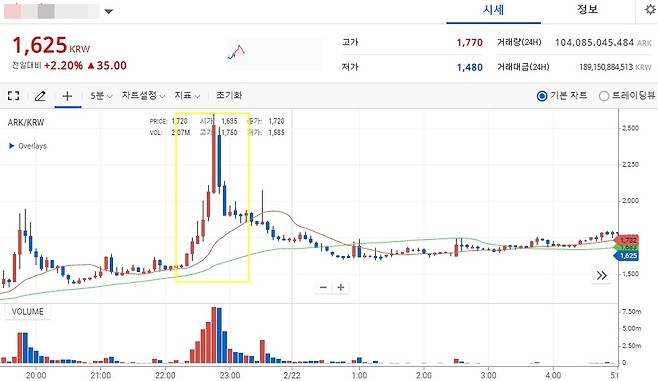
Task: Toggle fullscreen chart mode icon
Action: coord(13,96)
